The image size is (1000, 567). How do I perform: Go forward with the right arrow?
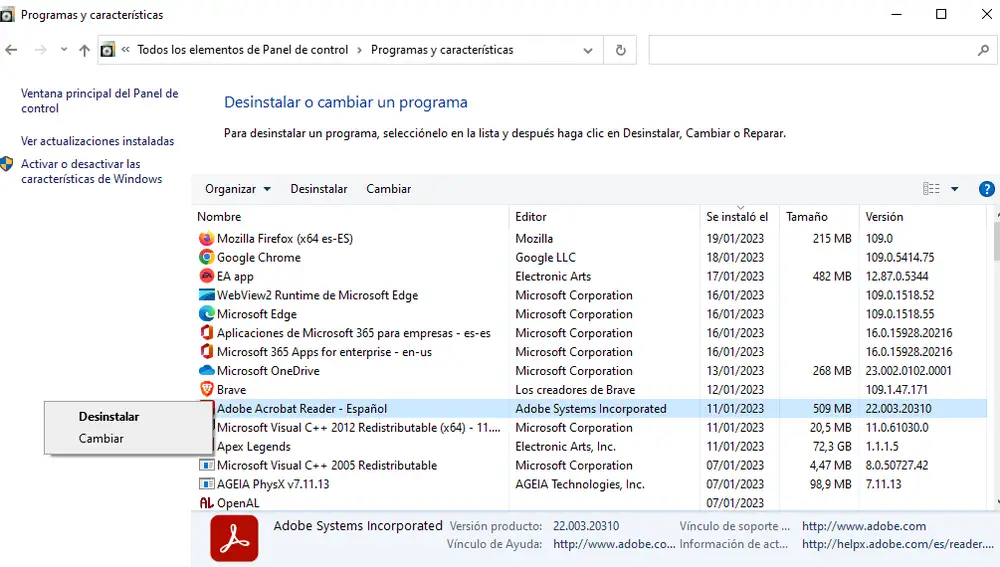point(40,50)
